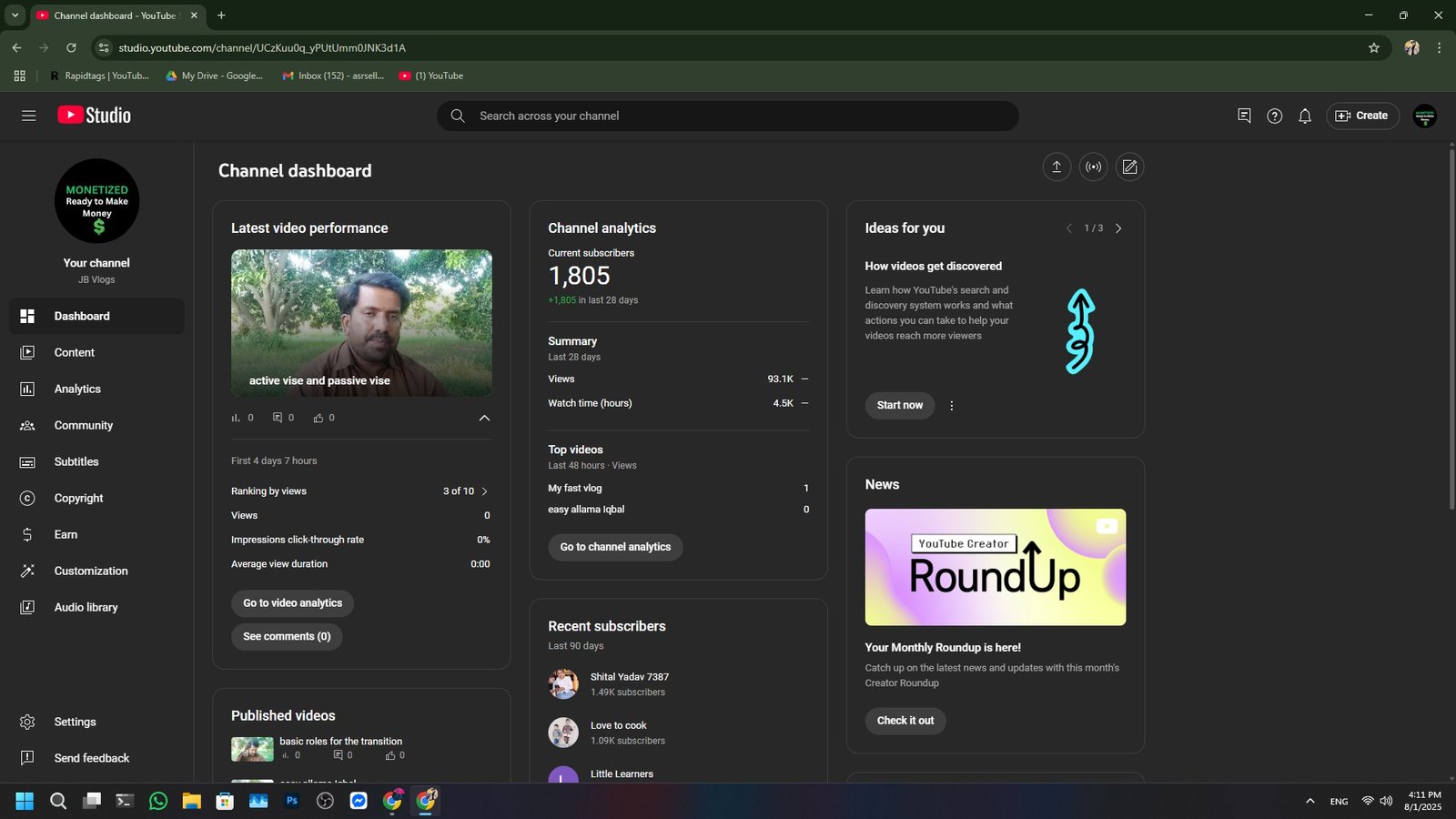Click thumbnail of basic roles for the transition
The height and width of the screenshot is (819, 1456).
(252, 749)
